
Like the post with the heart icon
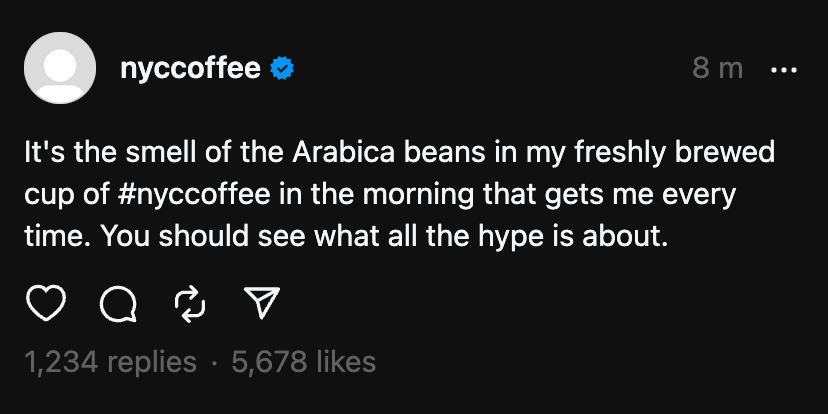[x=46, y=304]
